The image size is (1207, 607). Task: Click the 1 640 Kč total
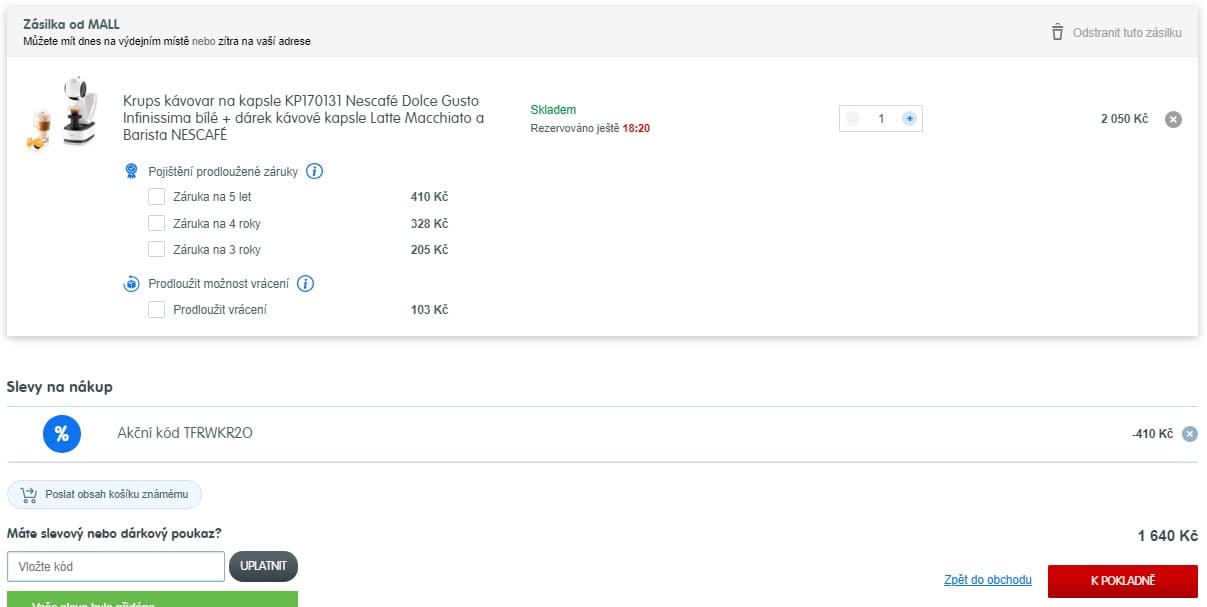(x=1167, y=536)
